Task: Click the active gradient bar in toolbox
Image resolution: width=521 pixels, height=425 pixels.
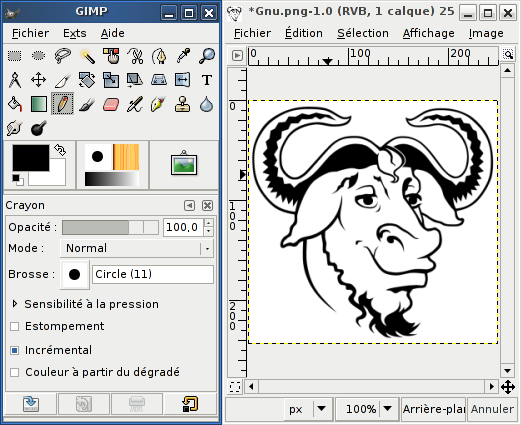Action: tap(112, 179)
